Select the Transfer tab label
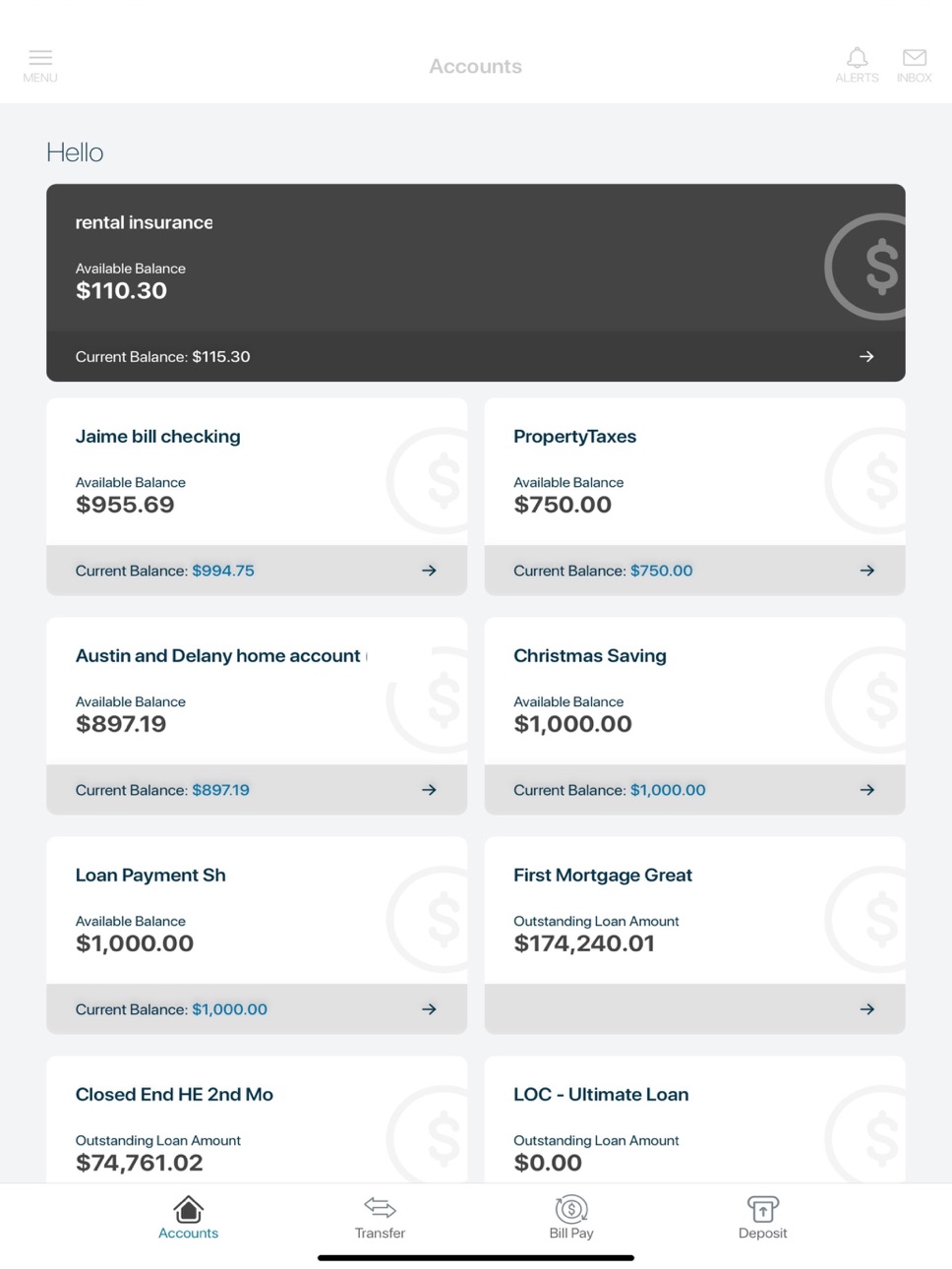This screenshot has width=952, height=1269. 380,1233
